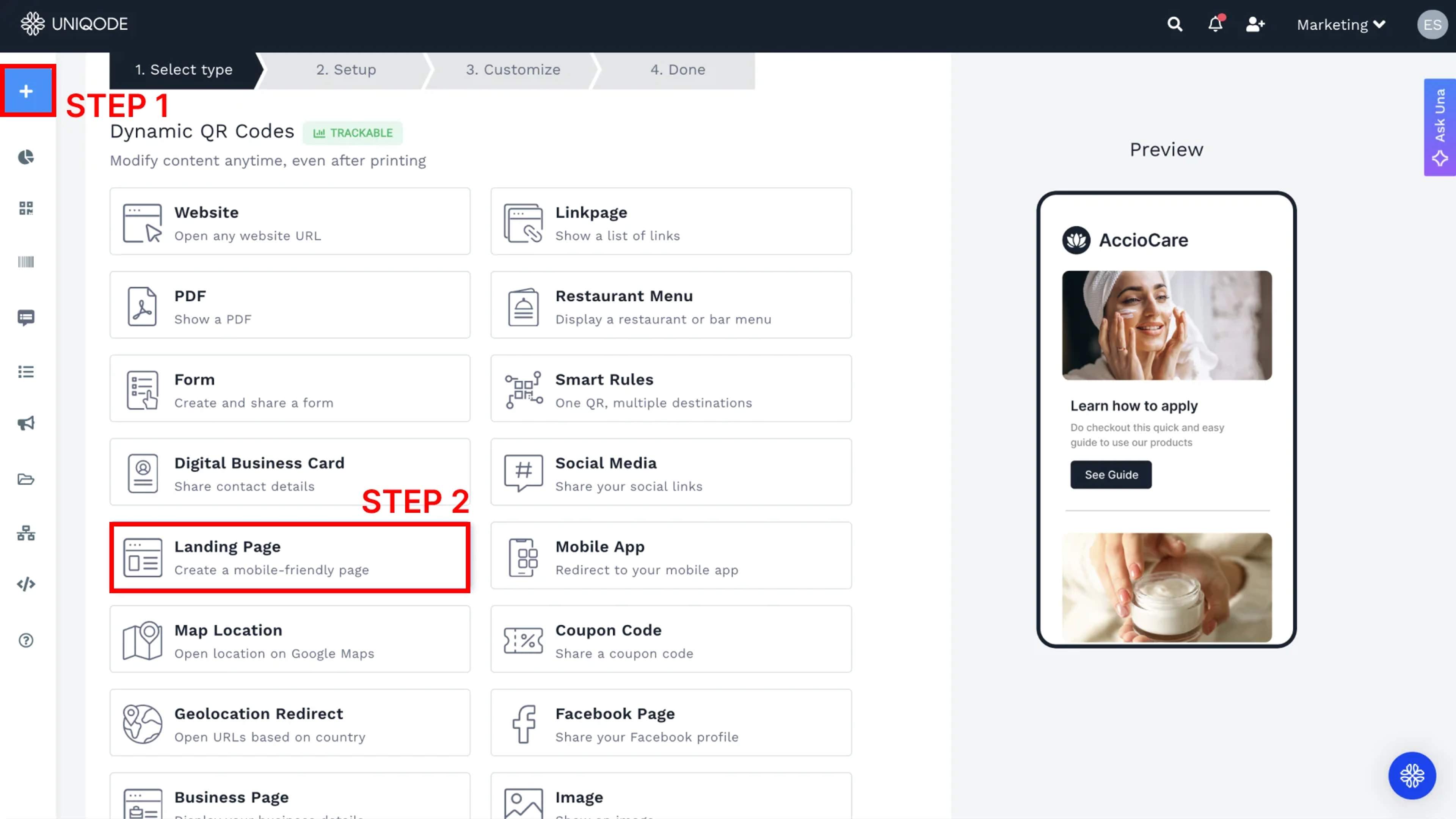Open megaphone campaigns sidebar icon
This screenshot has height=819, width=1456.
pos(26,424)
